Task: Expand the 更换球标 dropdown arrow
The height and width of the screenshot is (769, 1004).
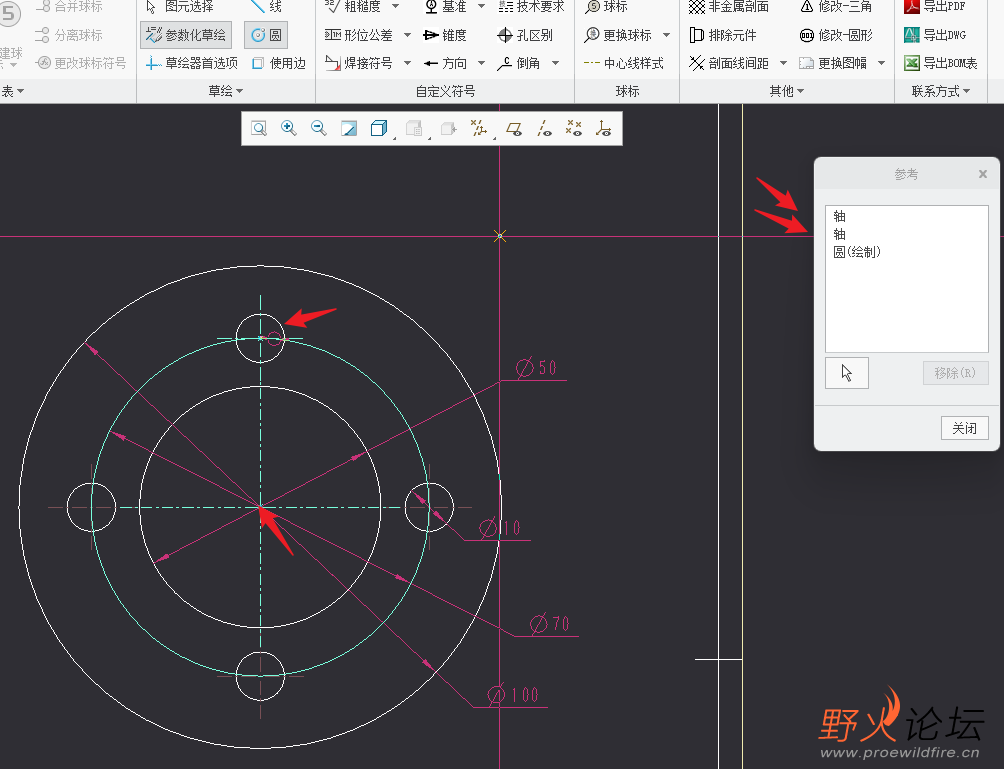Action: coord(667,35)
